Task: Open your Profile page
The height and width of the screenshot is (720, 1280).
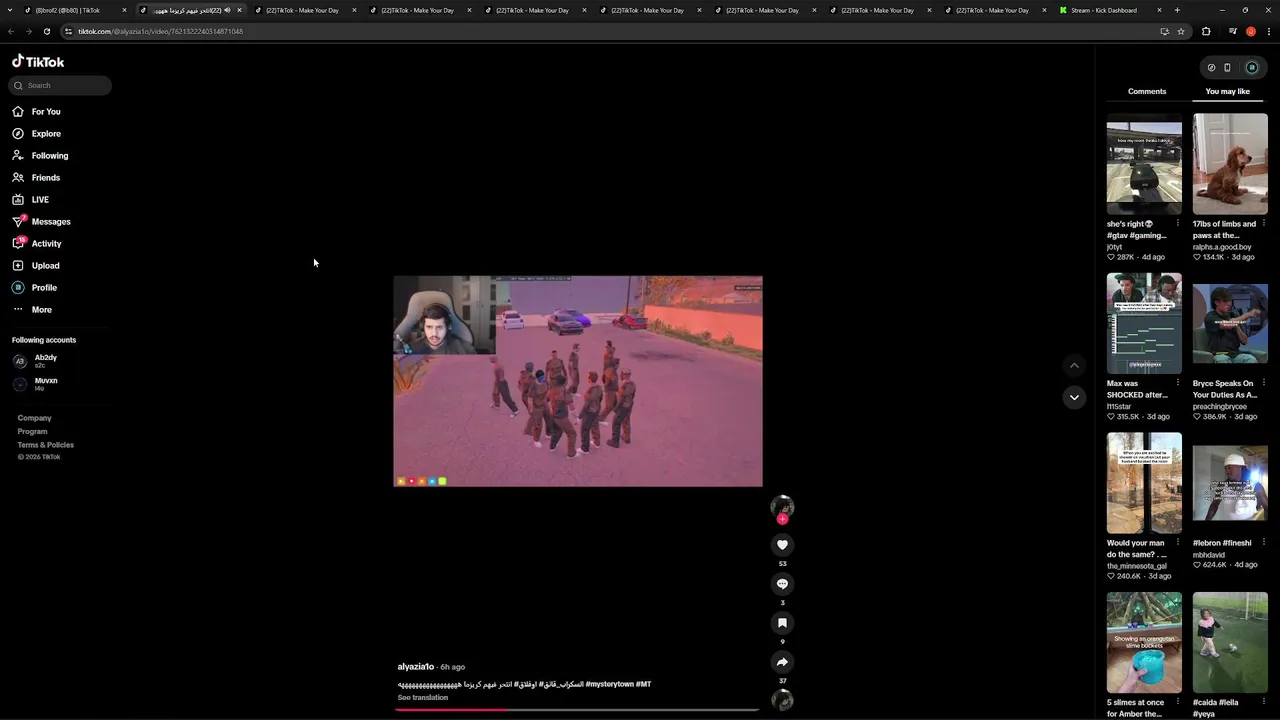Action: (x=44, y=287)
